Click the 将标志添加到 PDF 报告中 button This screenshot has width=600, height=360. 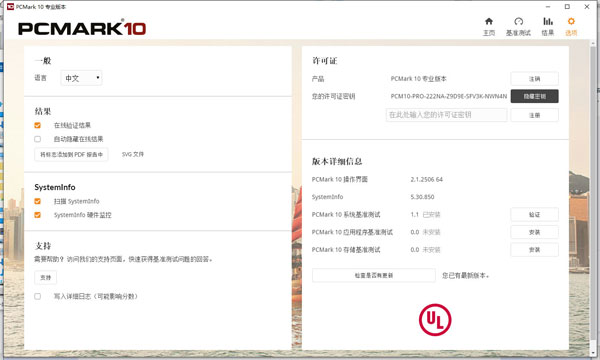point(71,155)
